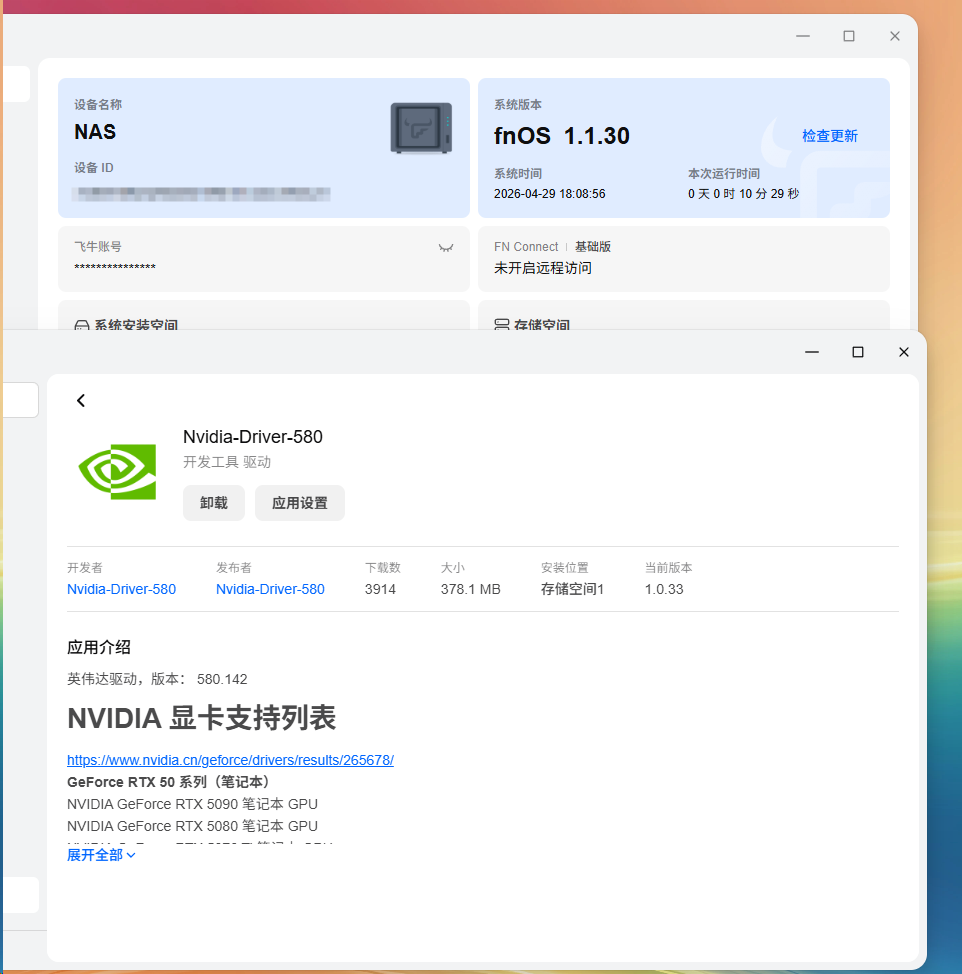962x974 pixels.
Task: Reveal the hidden 飞牛账号 with eye icon
Action: coord(446,248)
